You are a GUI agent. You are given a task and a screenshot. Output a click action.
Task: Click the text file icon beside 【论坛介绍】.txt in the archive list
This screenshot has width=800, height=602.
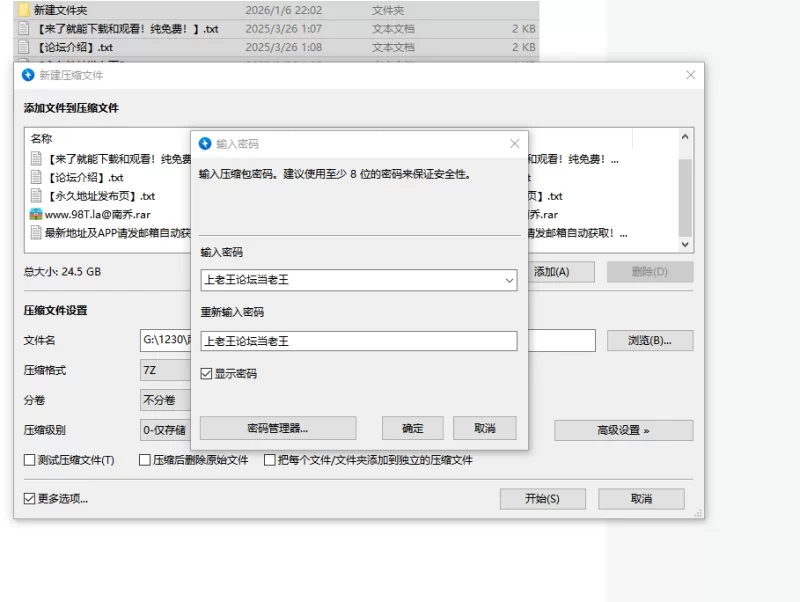point(36,177)
